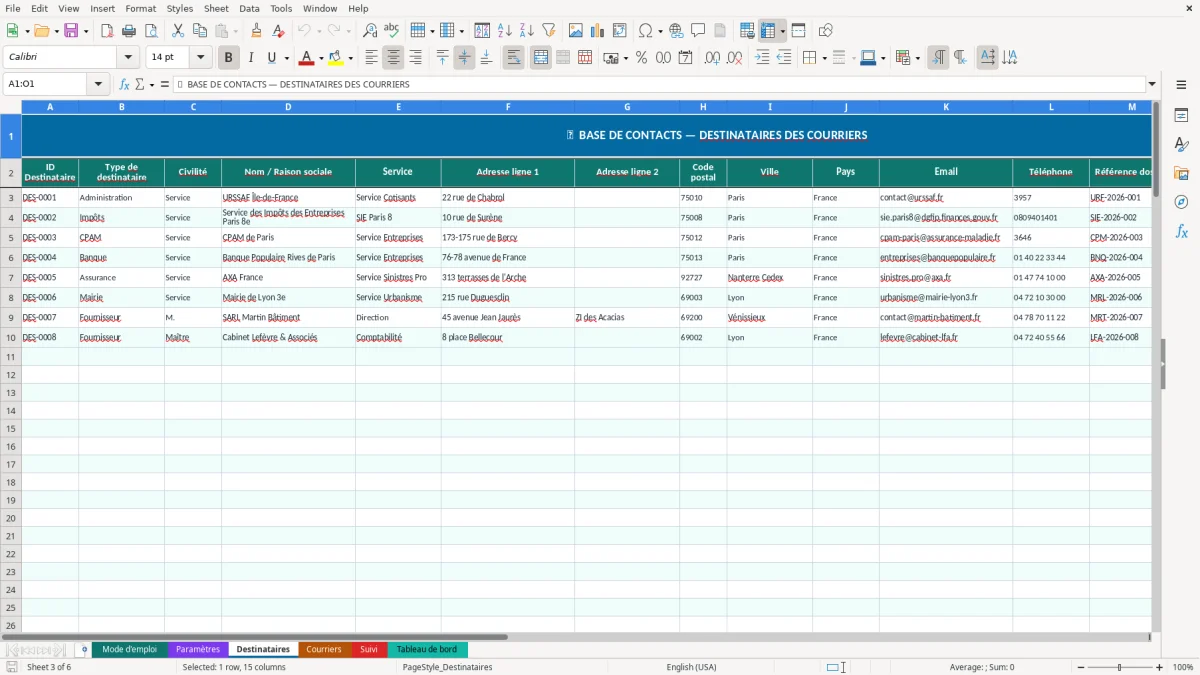Screen dimensions: 1200x675
Task: Toggle Italic formatting
Action: click(x=251, y=58)
